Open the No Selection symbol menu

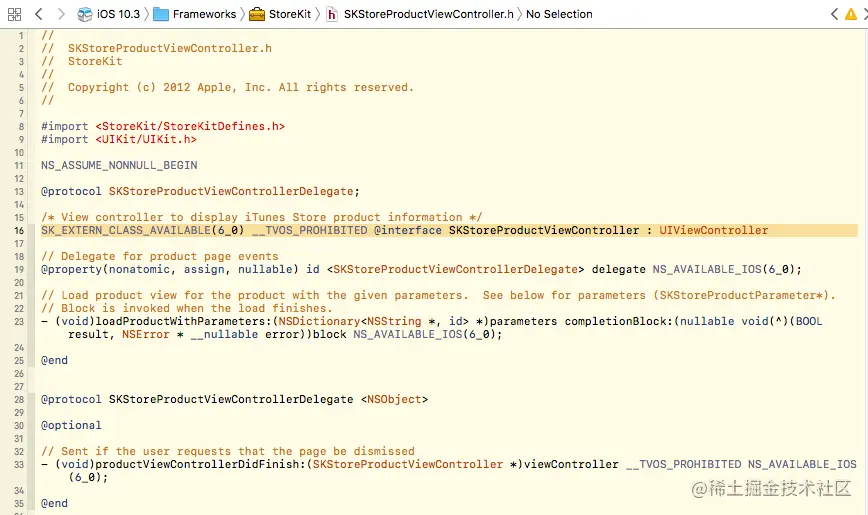[x=559, y=14]
